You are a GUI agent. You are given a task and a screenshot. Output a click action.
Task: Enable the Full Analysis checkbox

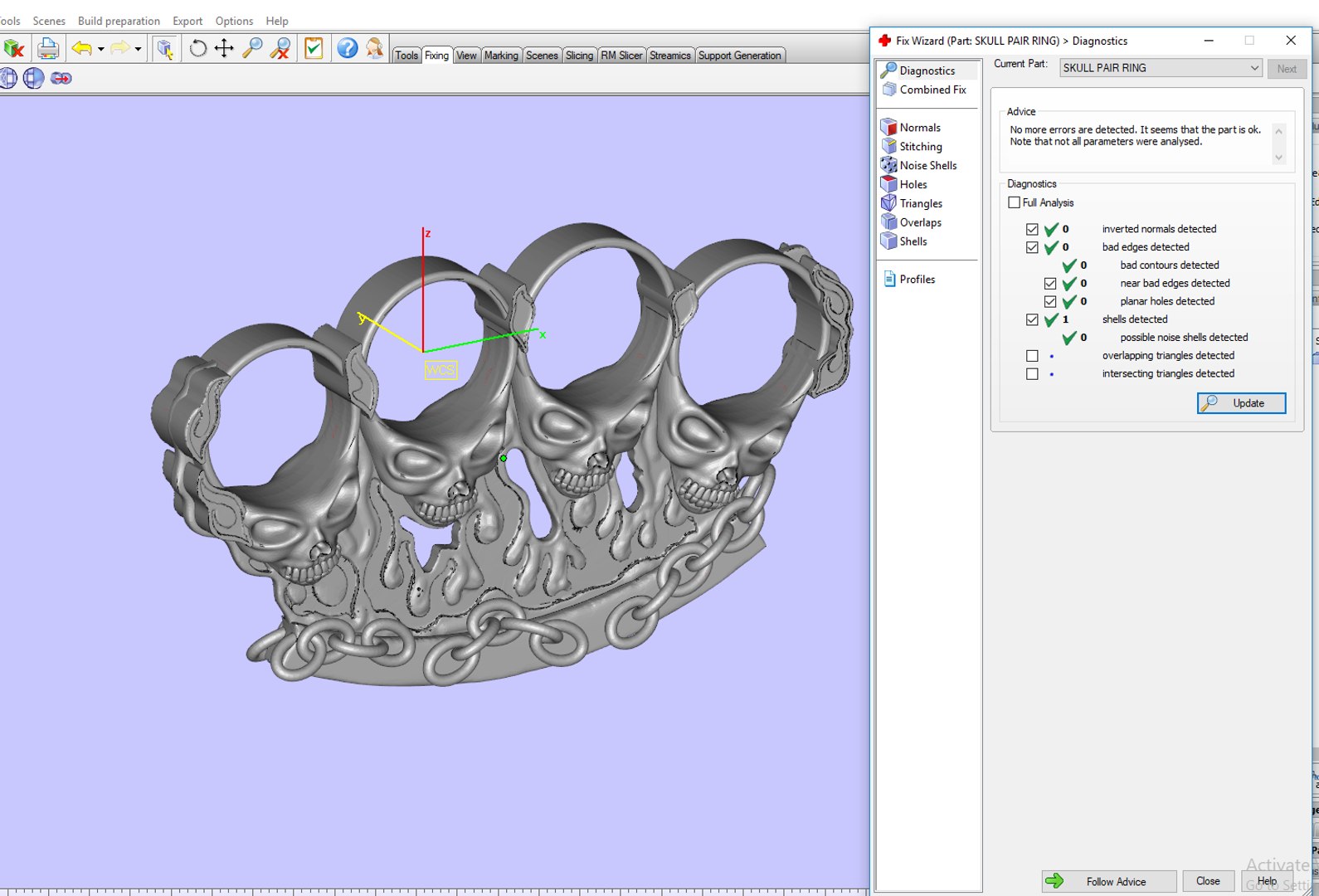point(1014,202)
